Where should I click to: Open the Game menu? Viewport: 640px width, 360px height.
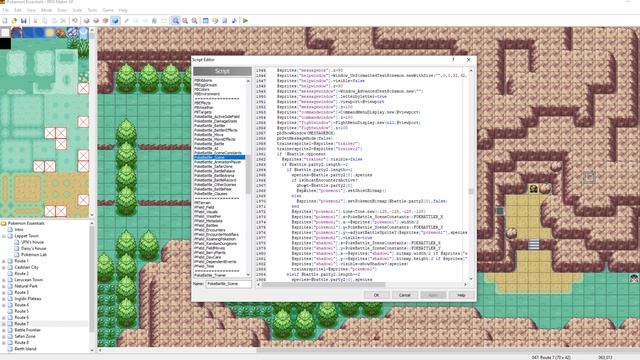pos(108,10)
